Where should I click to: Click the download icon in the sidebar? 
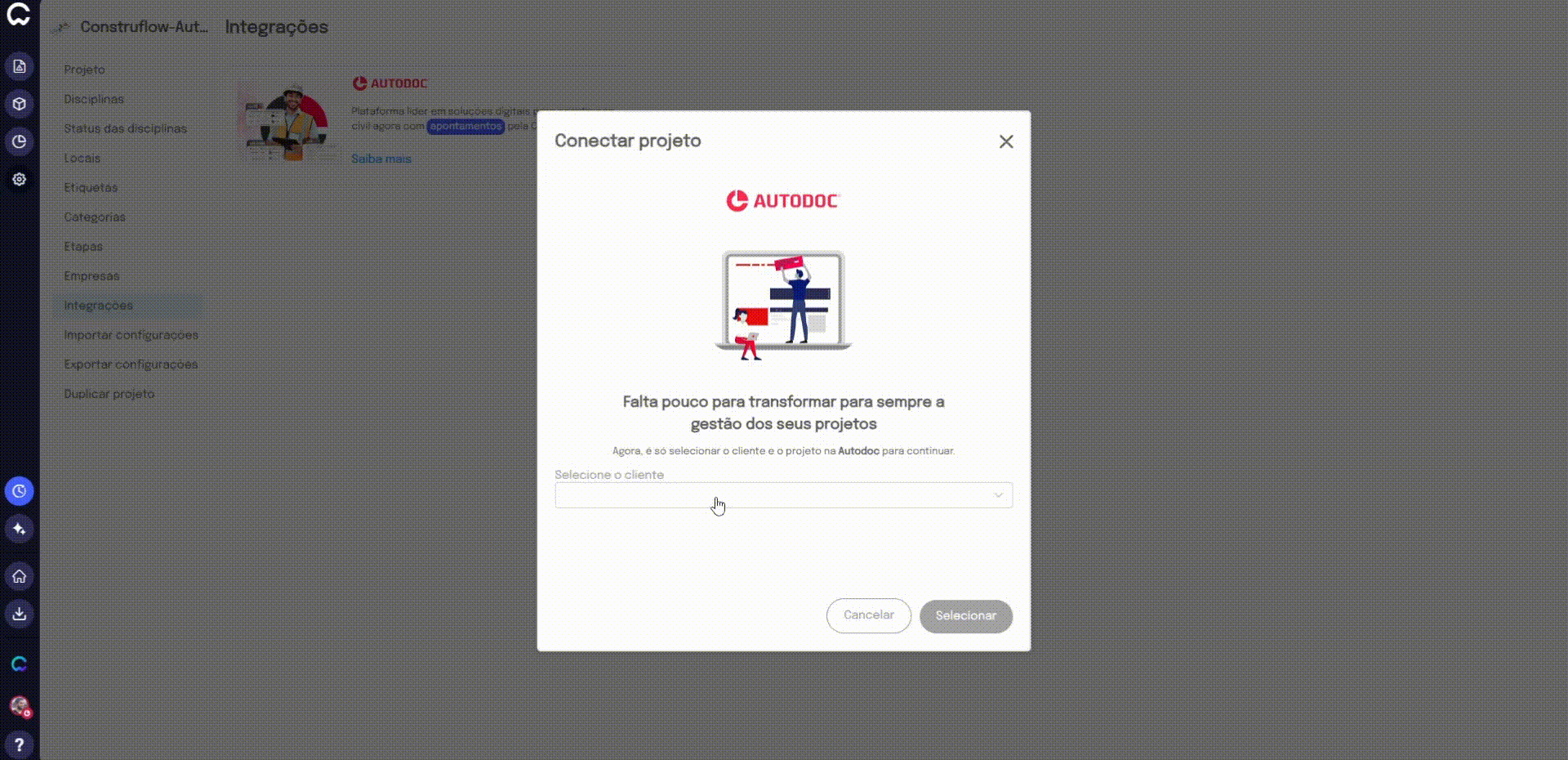click(x=20, y=614)
